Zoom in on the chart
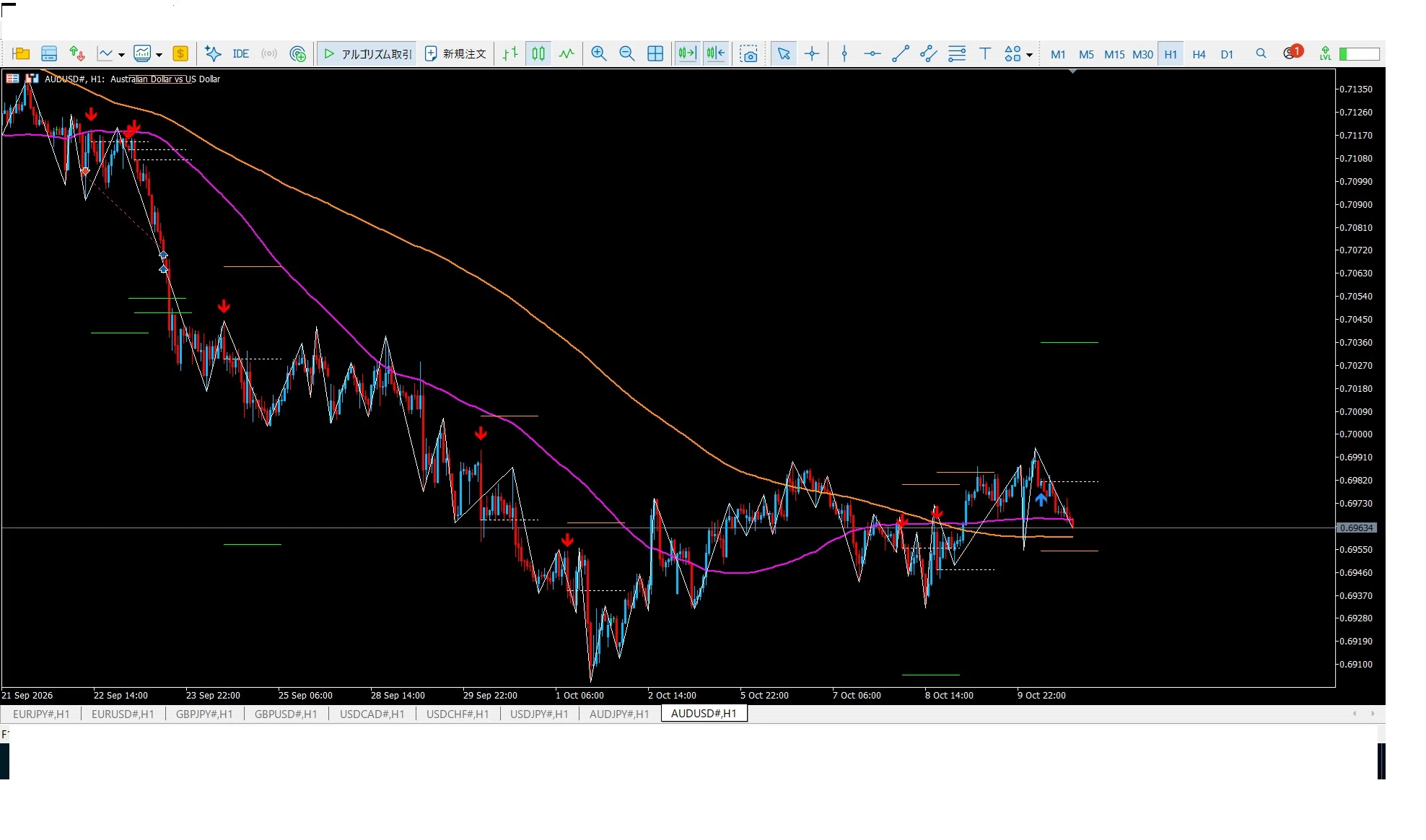This screenshot has height=840, width=1426. pos(599,53)
